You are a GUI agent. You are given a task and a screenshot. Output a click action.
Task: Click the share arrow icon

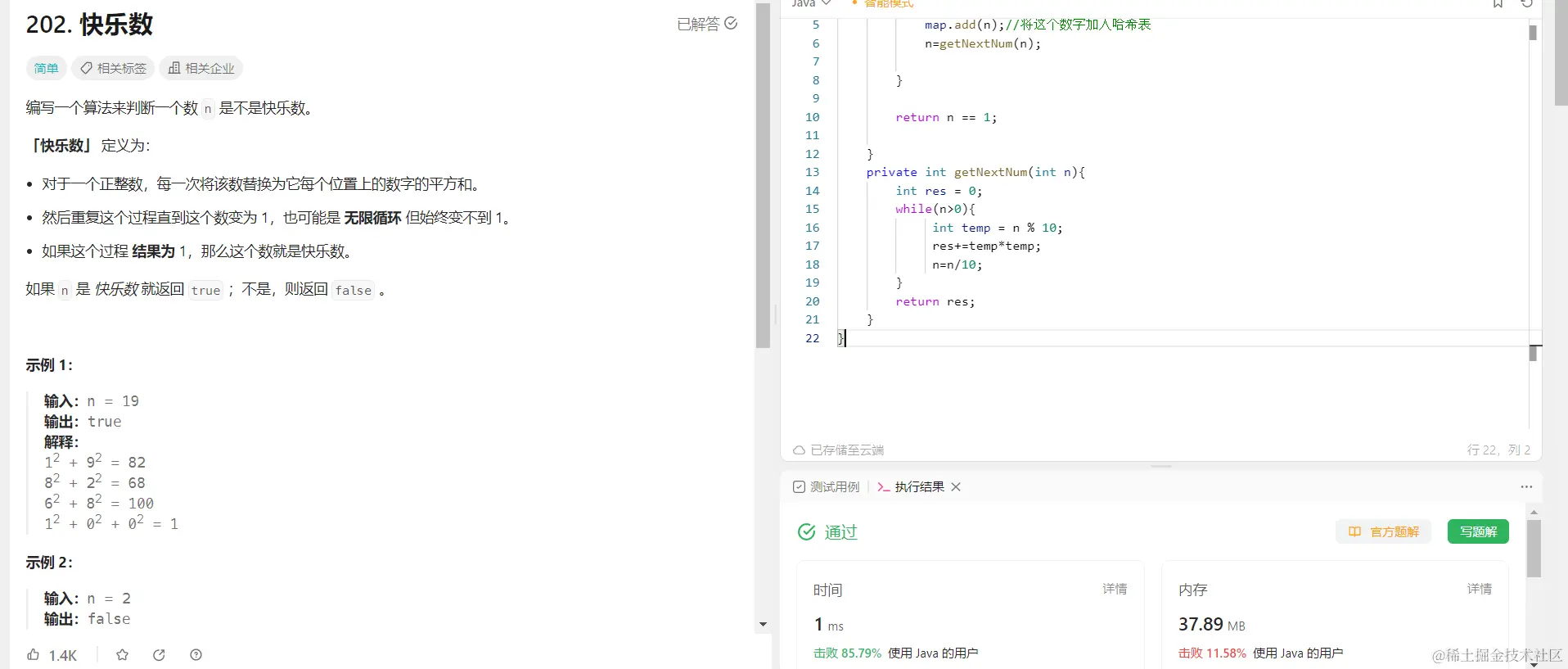(x=159, y=654)
